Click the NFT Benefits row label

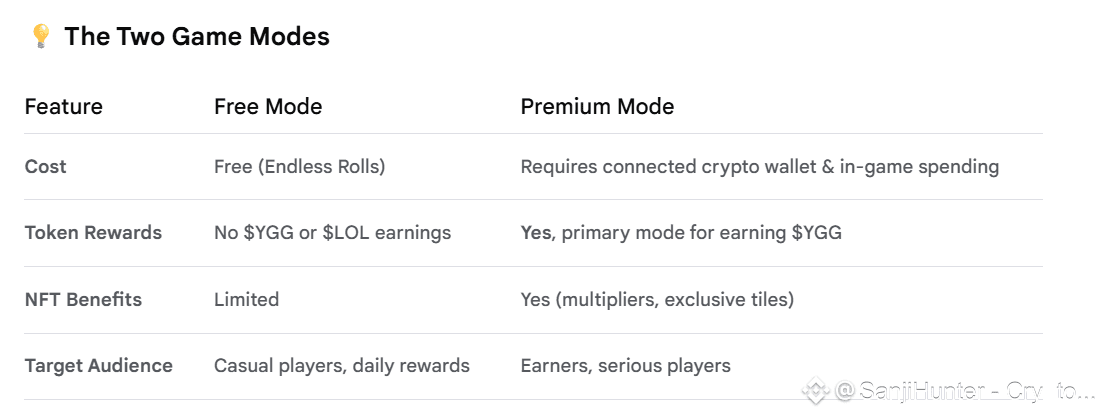pos(83,299)
